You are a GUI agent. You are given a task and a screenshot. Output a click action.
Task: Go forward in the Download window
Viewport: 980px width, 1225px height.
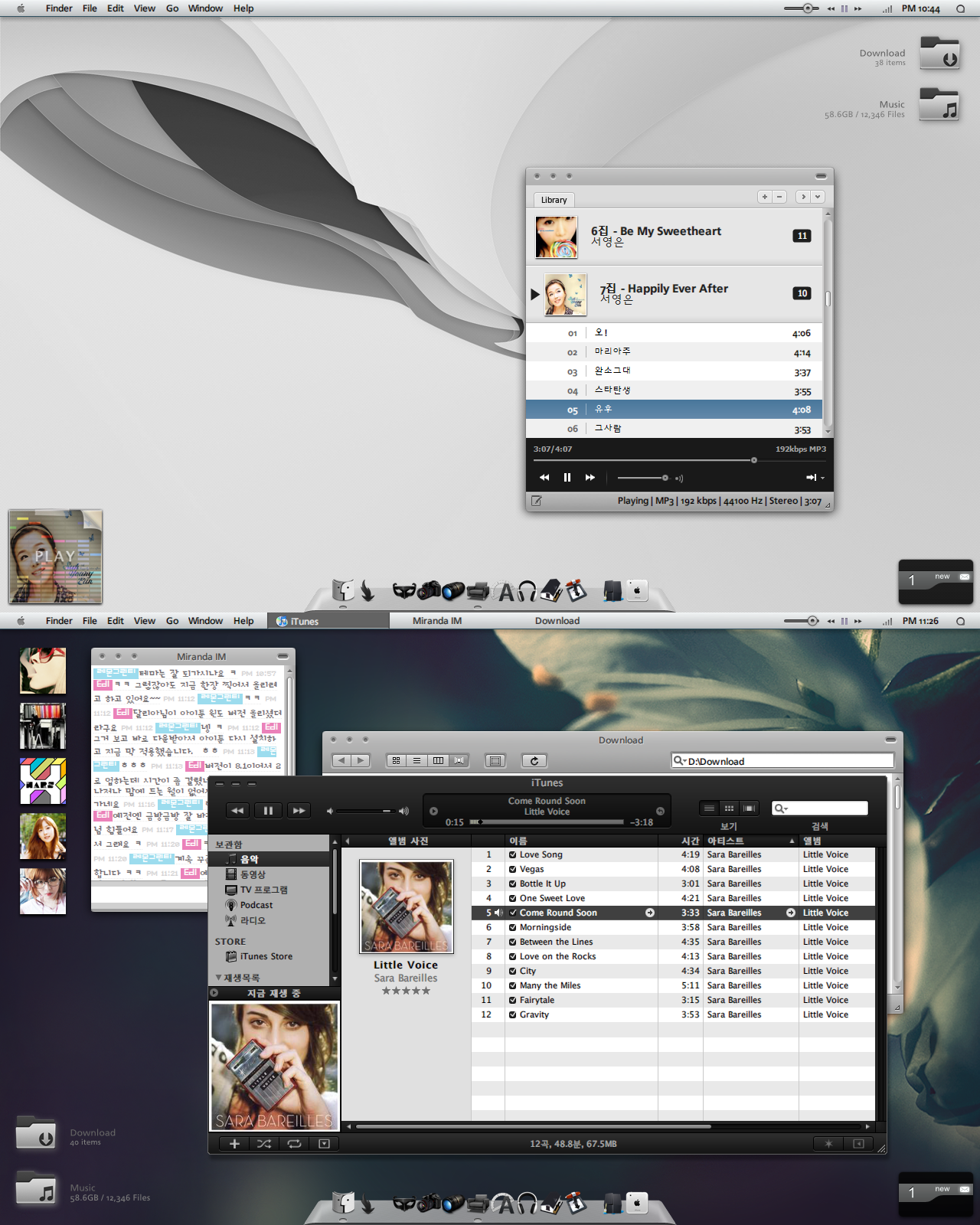pyautogui.click(x=360, y=760)
